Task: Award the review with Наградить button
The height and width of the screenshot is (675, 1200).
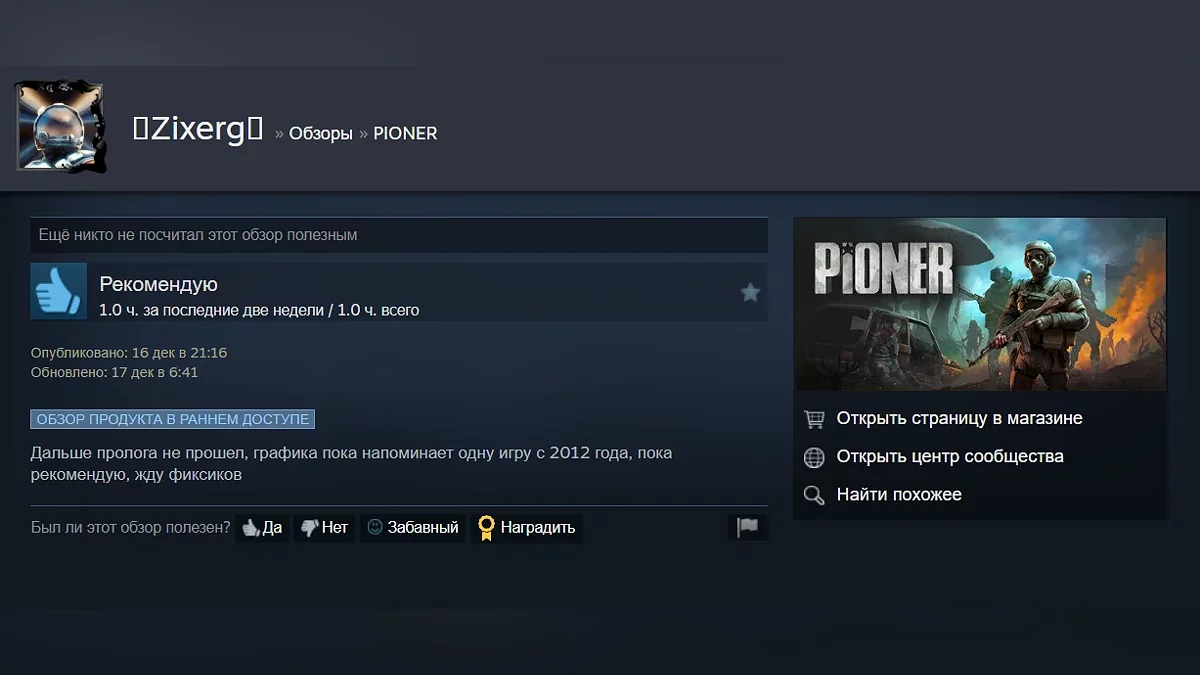Action: click(x=526, y=528)
